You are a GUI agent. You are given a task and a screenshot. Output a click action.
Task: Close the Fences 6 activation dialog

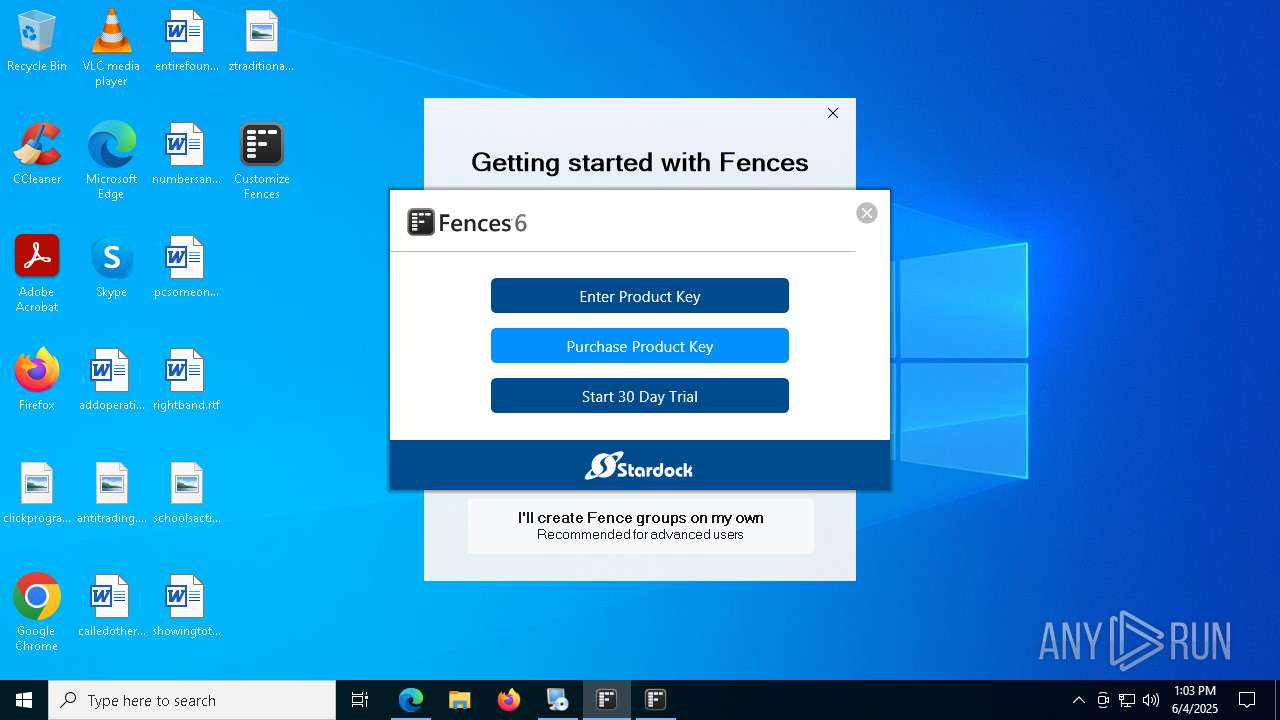click(867, 213)
